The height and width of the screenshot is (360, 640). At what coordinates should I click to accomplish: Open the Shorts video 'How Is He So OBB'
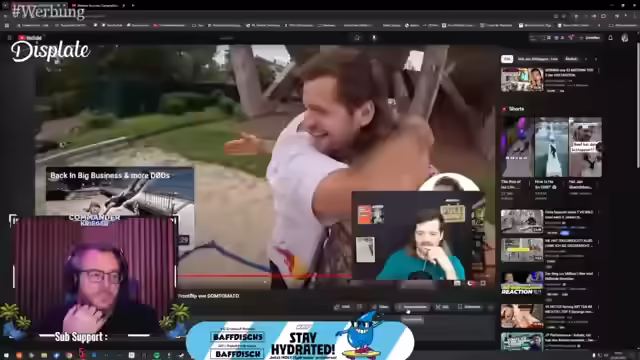click(551, 147)
